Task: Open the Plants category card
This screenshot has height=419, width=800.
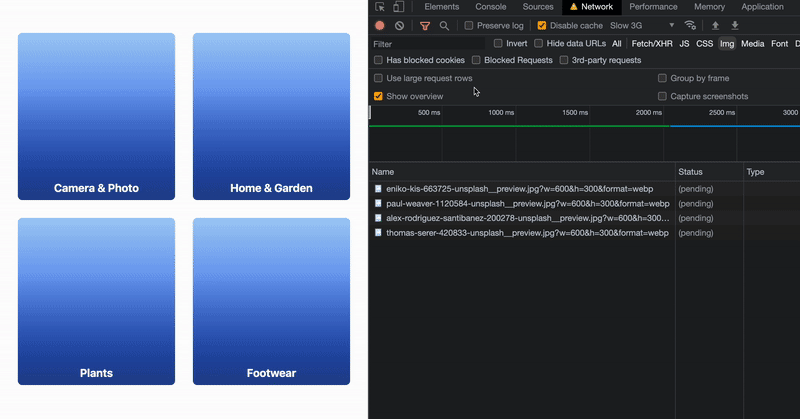Action: [x=96, y=301]
